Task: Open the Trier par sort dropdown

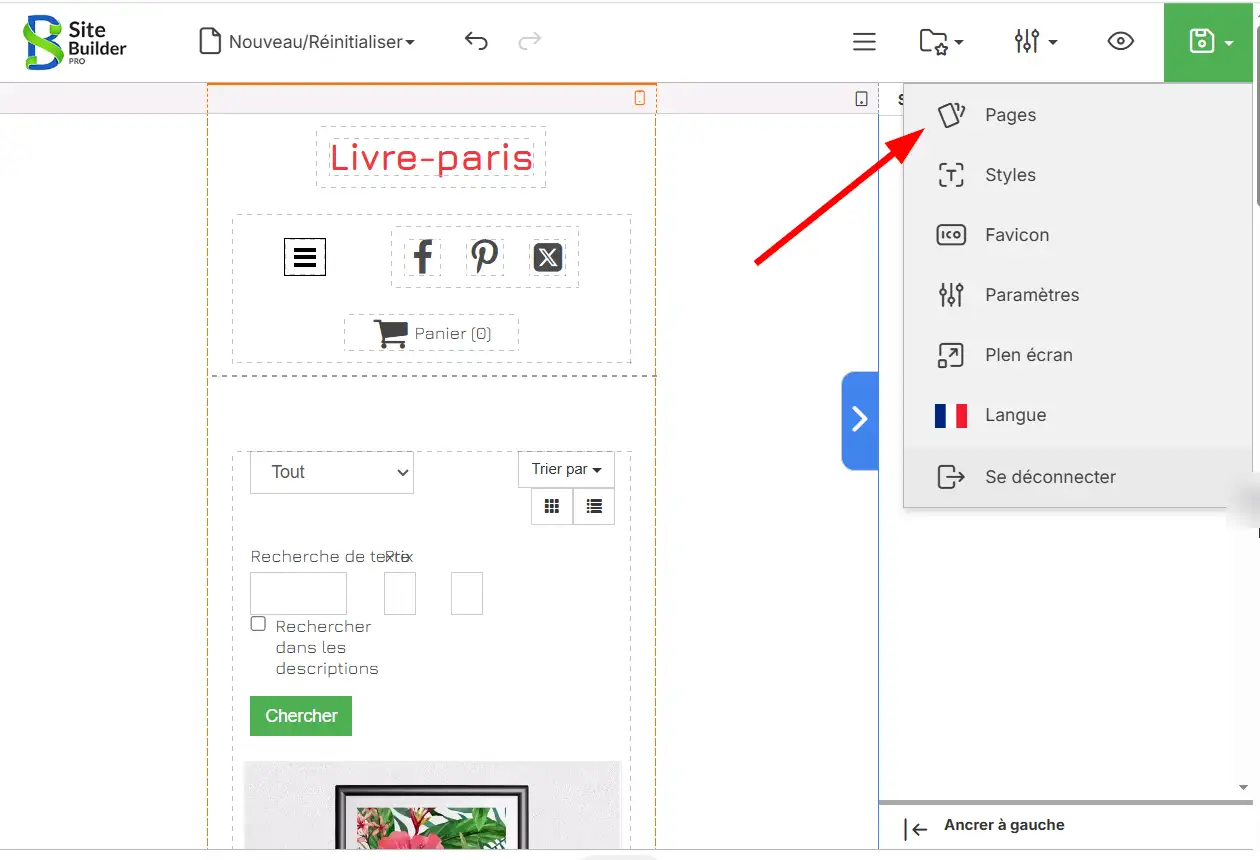Action: [566, 470]
